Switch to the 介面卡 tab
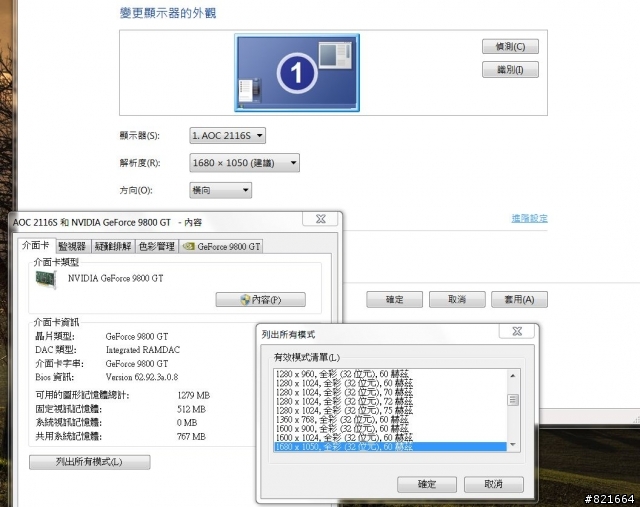 click(36, 245)
